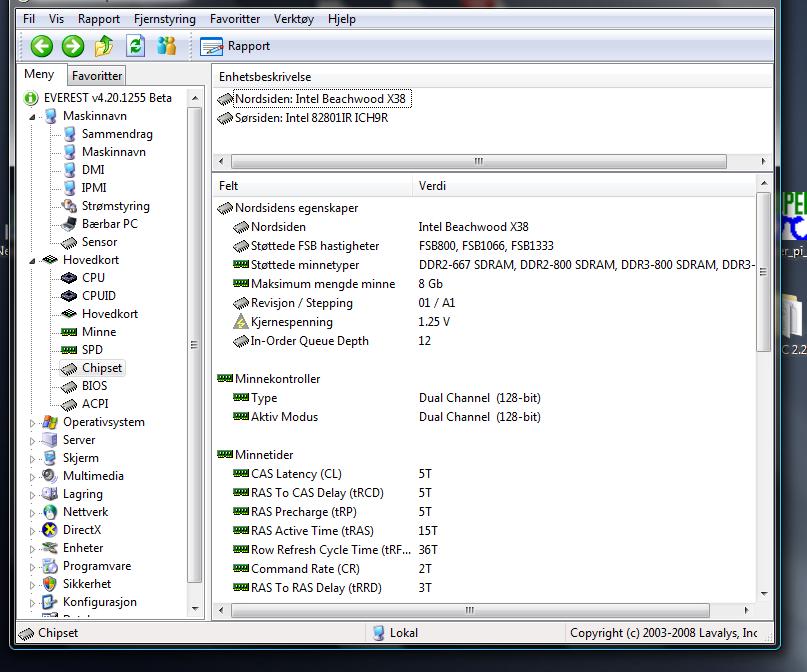Click the Lokal status bar entry
This screenshot has width=807, height=672.
(395, 633)
